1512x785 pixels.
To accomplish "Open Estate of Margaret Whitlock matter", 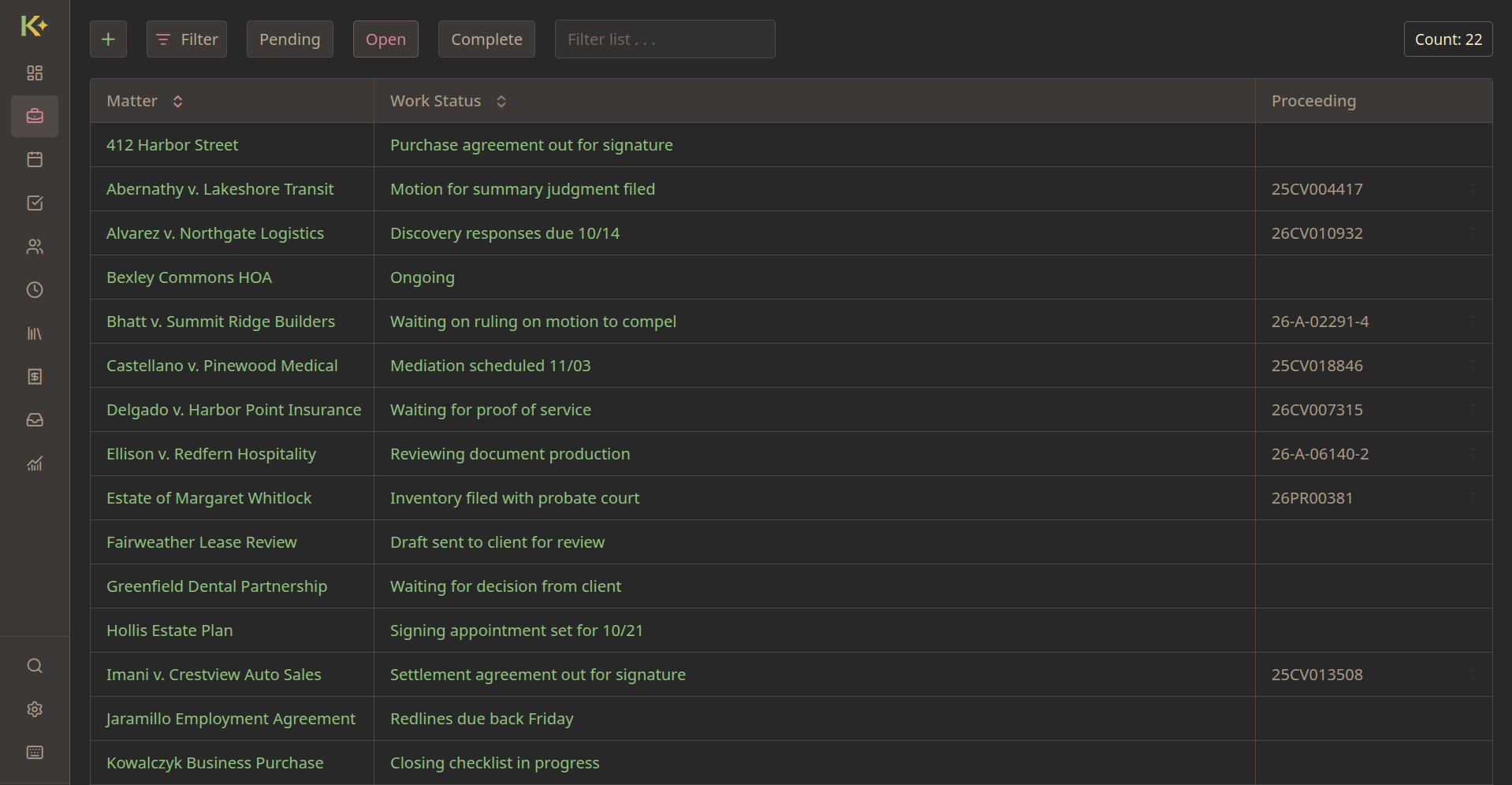I will (x=209, y=498).
